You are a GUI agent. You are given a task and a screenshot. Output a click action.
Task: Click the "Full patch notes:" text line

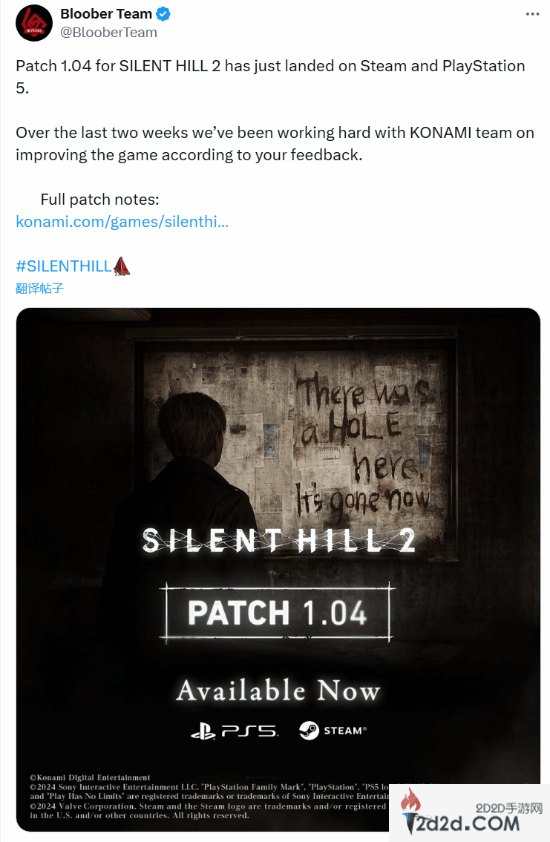coord(100,199)
